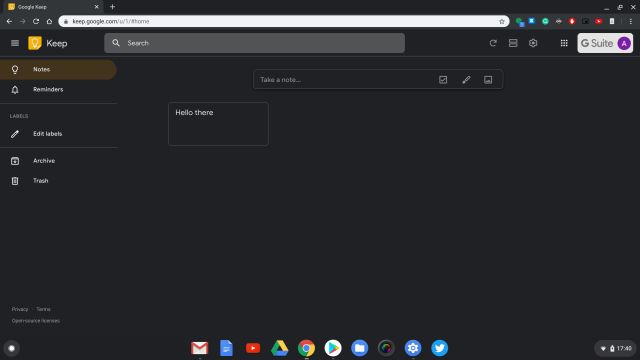Switch to list view icon

click(x=513, y=43)
